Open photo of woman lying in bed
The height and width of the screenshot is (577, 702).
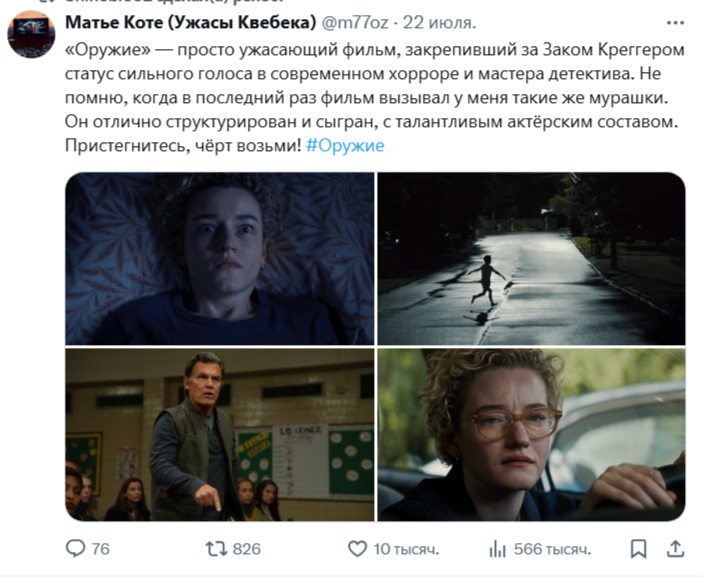(220, 258)
